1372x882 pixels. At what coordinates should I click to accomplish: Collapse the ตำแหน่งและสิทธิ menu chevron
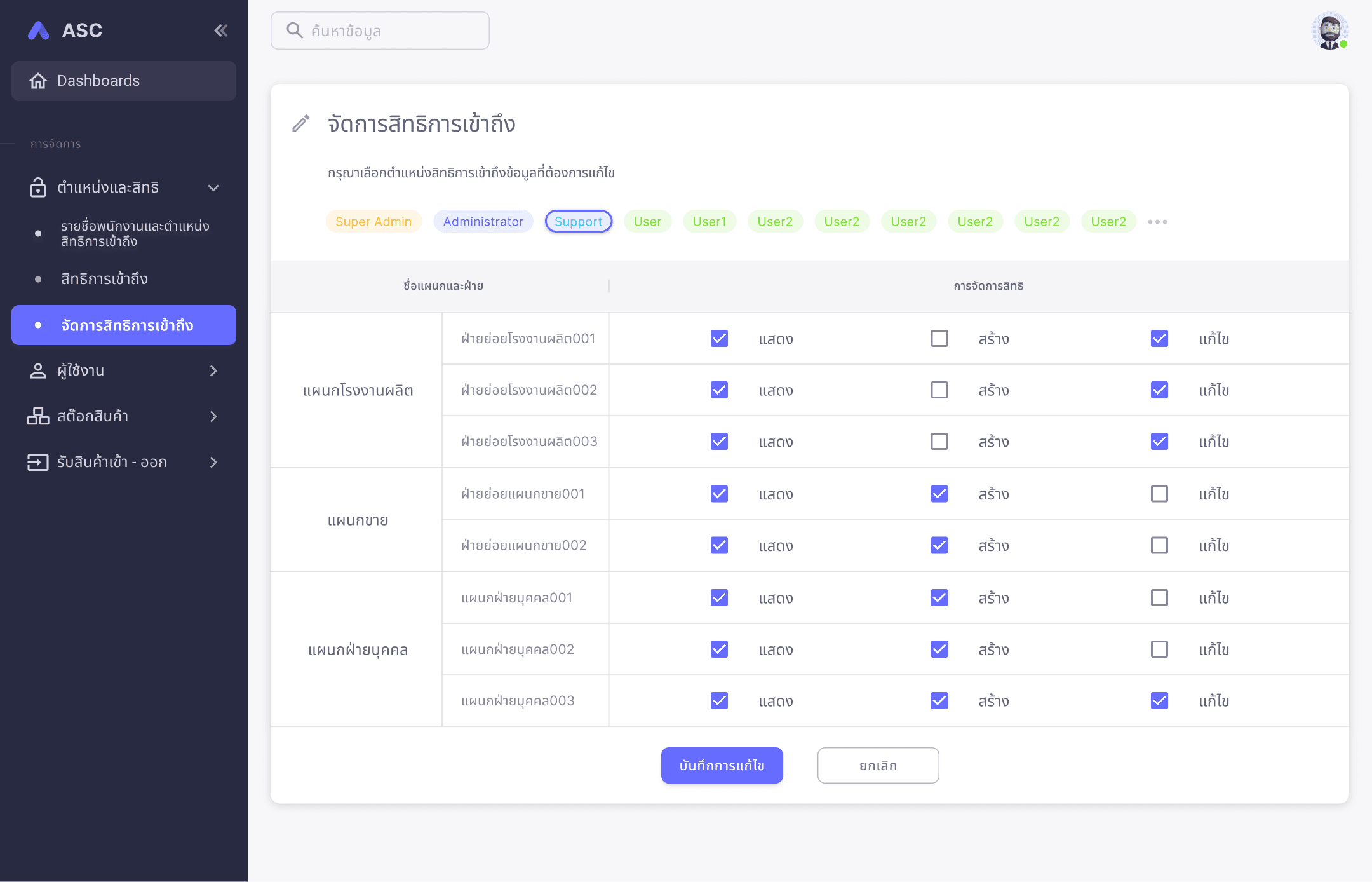tap(213, 187)
